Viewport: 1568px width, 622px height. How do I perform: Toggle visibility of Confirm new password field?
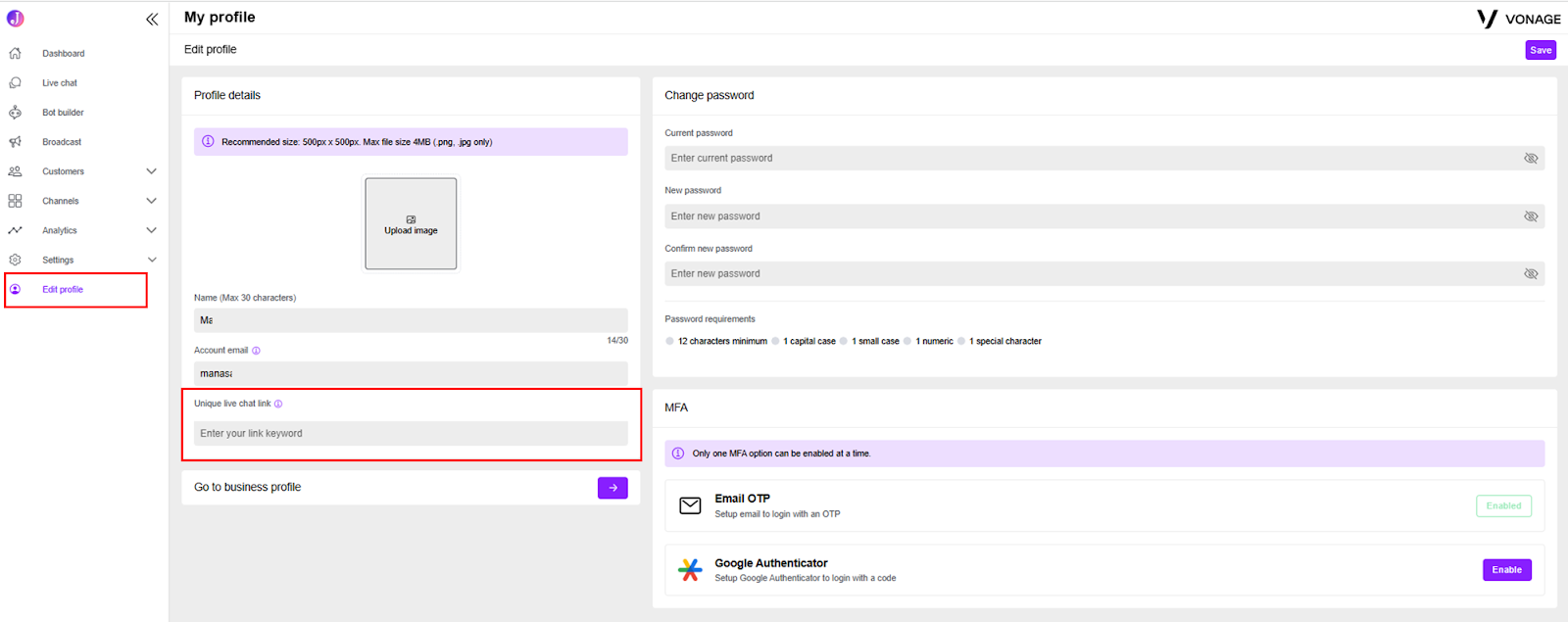(1531, 274)
